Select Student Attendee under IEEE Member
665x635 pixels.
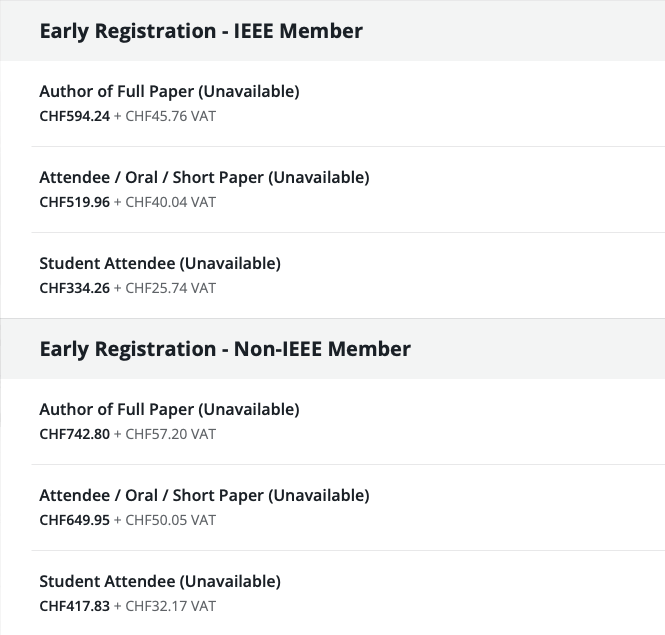pyautogui.click(x=160, y=264)
